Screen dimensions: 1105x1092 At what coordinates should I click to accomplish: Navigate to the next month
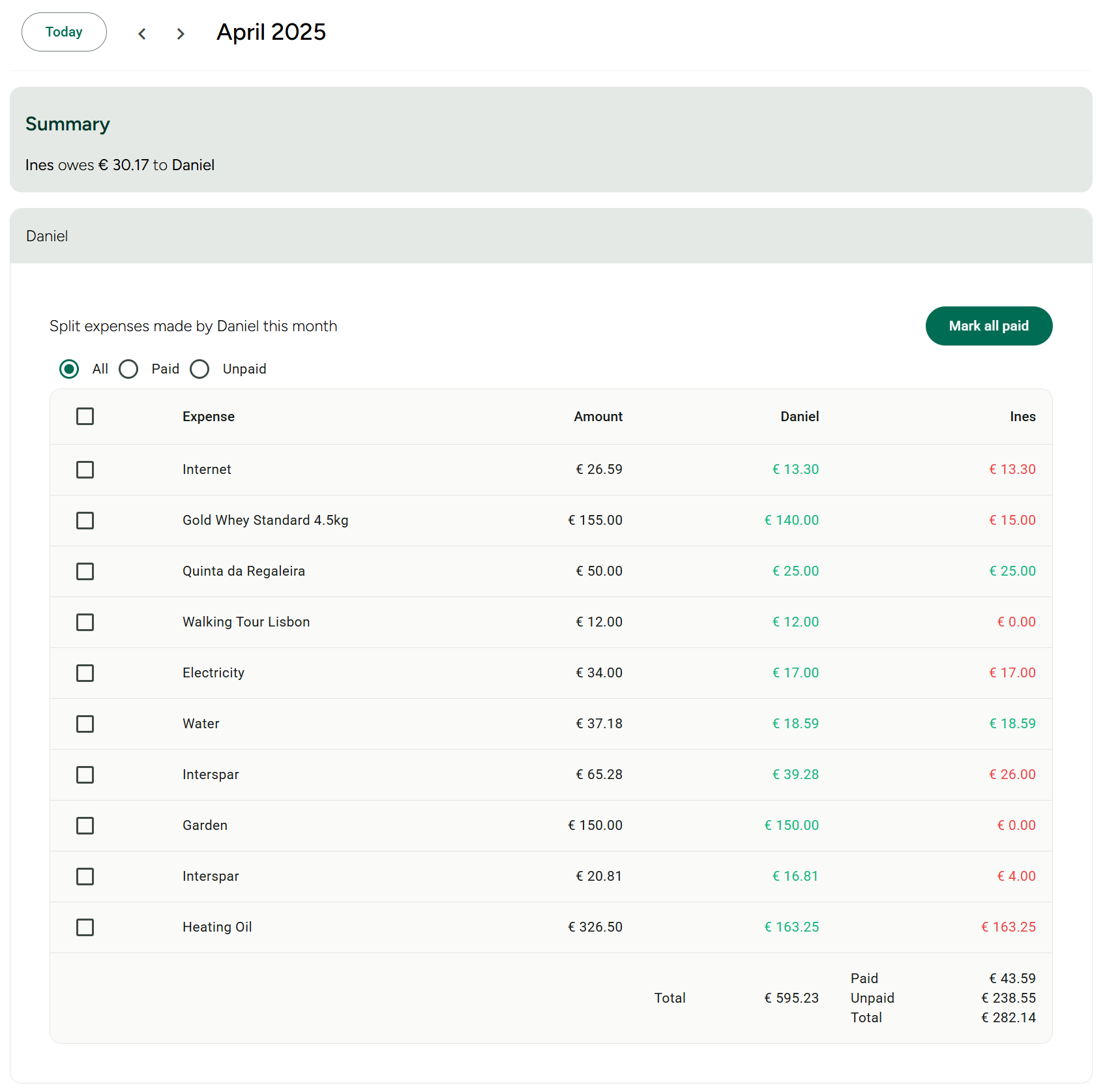pyautogui.click(x=180, y=33)
